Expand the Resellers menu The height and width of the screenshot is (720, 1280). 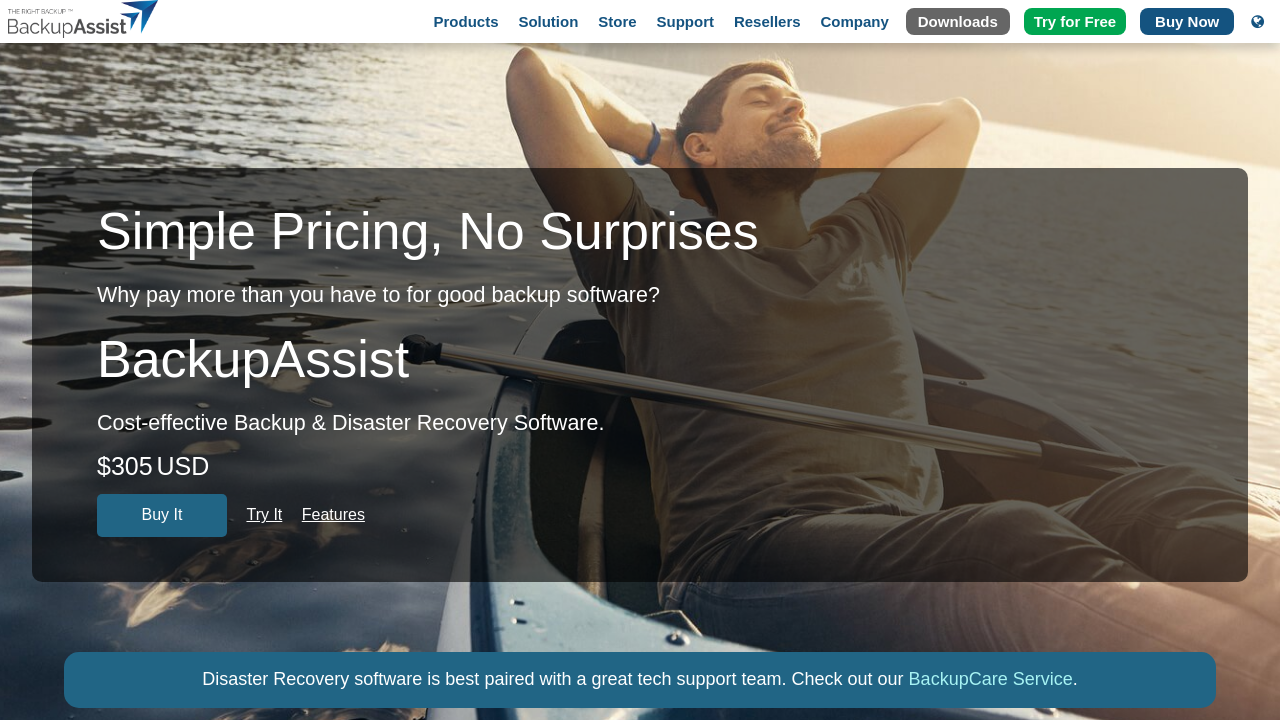click(767, 22)
